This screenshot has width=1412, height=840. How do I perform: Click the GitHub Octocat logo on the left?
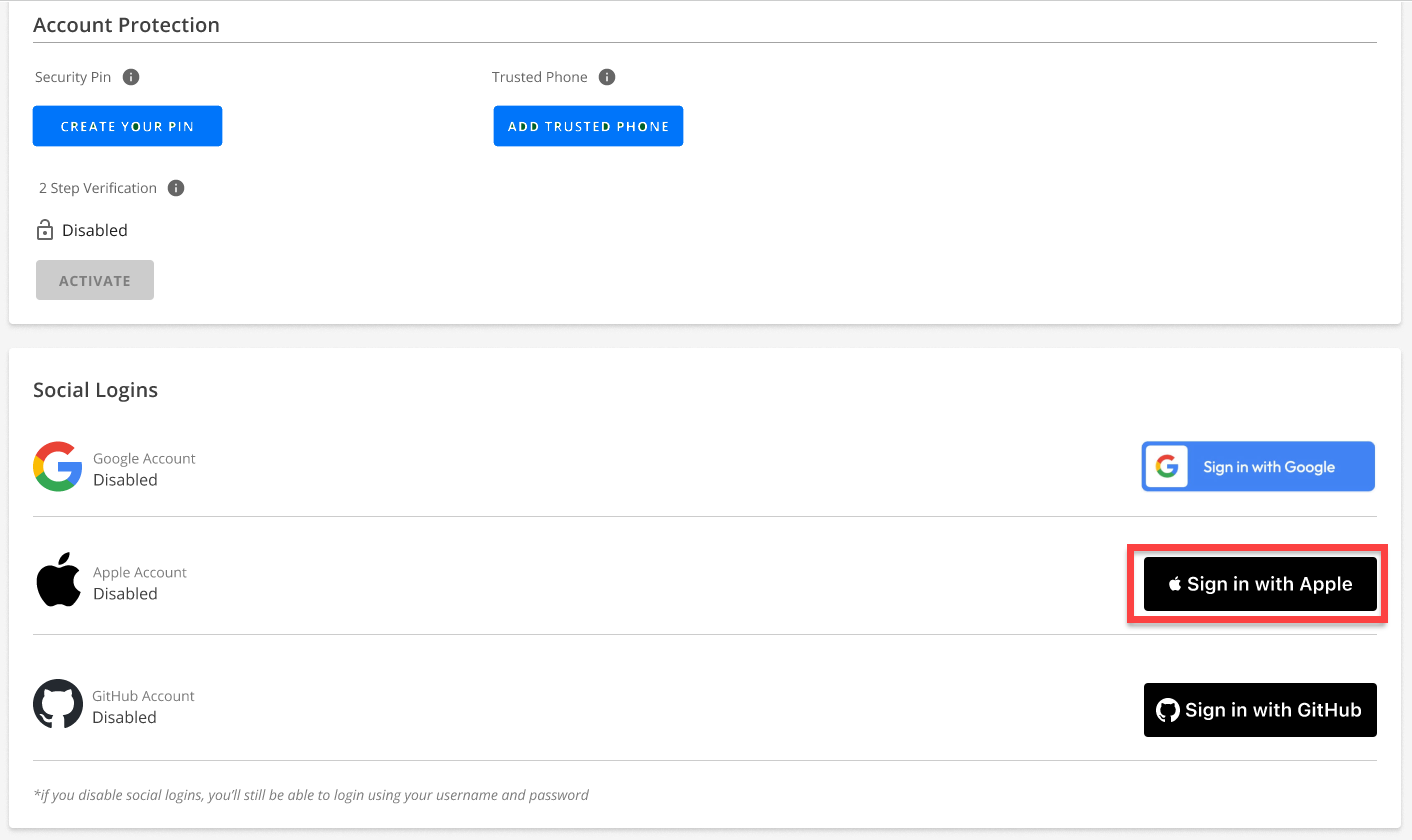[57, 704]
